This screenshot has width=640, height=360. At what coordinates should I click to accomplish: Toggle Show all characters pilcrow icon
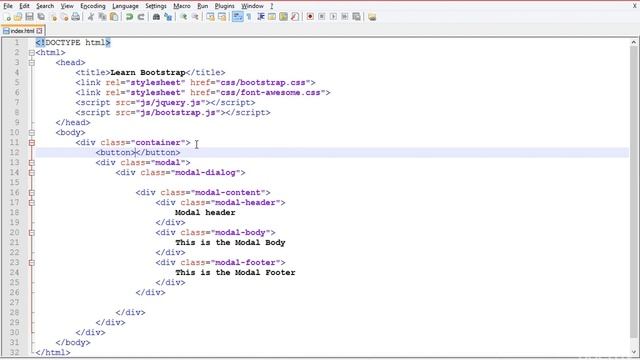[249, 17]
